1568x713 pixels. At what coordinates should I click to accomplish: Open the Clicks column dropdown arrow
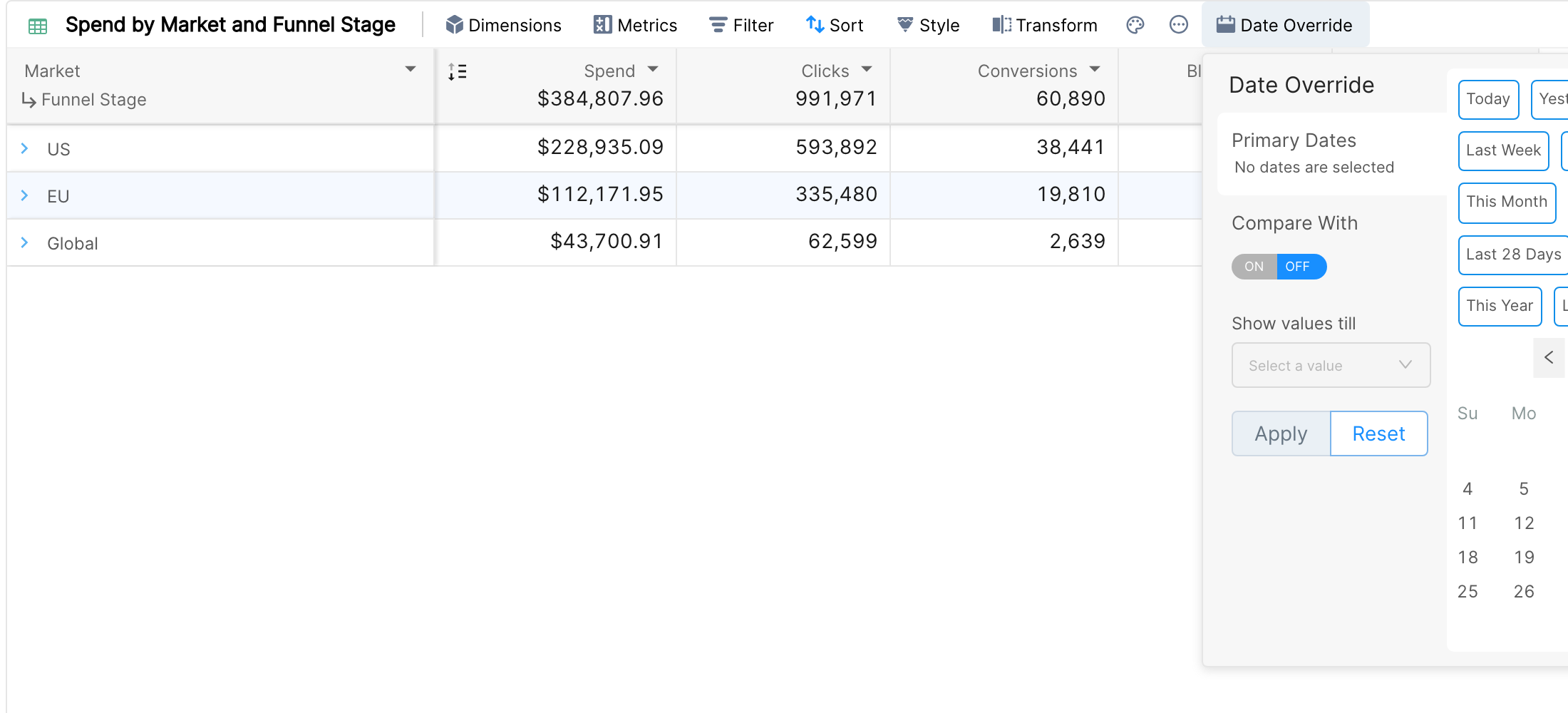pyautogui.click(x=867, y=69)
